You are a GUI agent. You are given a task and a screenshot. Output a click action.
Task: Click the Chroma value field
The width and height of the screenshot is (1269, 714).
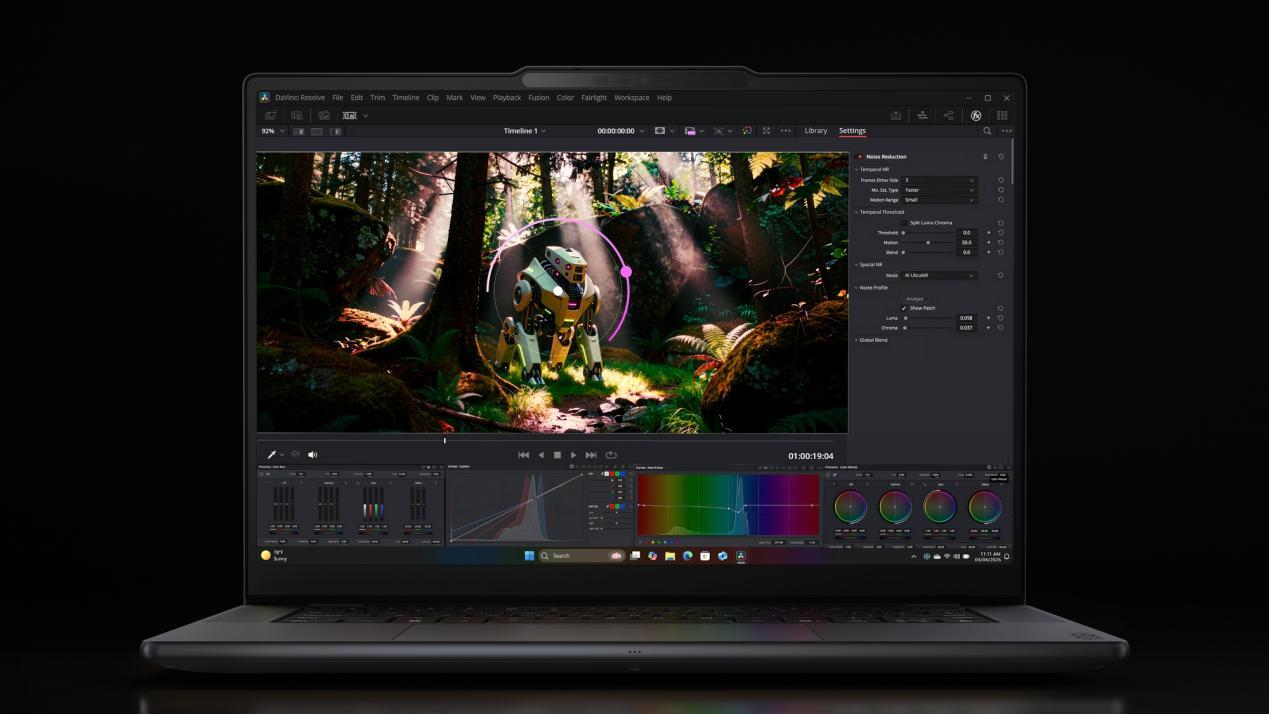pyautogui.click(x=966, y=328)
